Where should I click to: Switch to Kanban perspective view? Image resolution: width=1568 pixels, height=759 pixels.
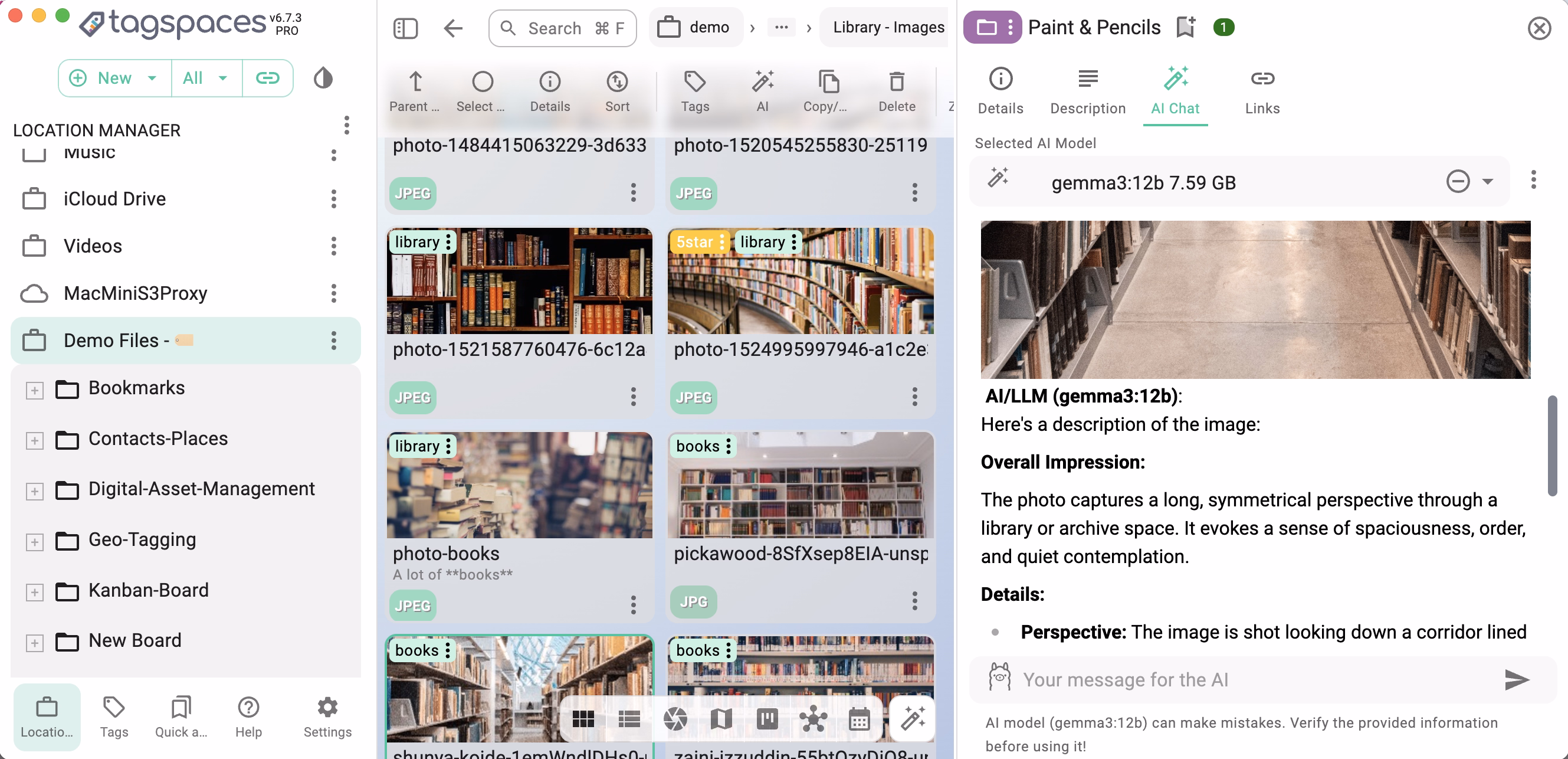pos(767,719)
